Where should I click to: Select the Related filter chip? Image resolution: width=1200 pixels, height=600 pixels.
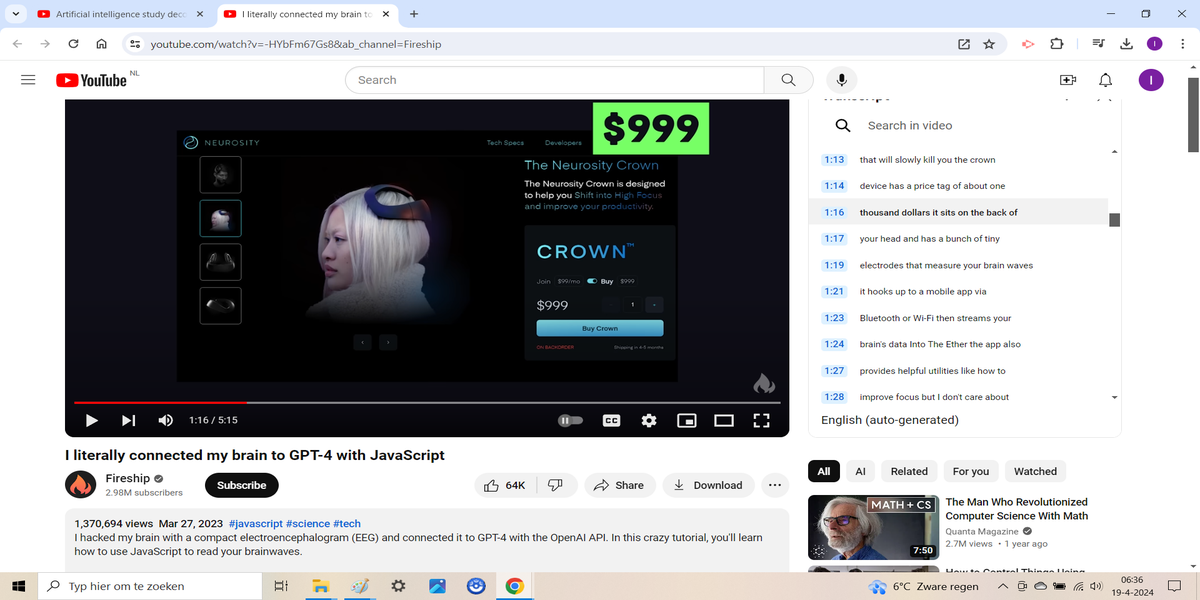pyautogui.click(x=909, y=471)
